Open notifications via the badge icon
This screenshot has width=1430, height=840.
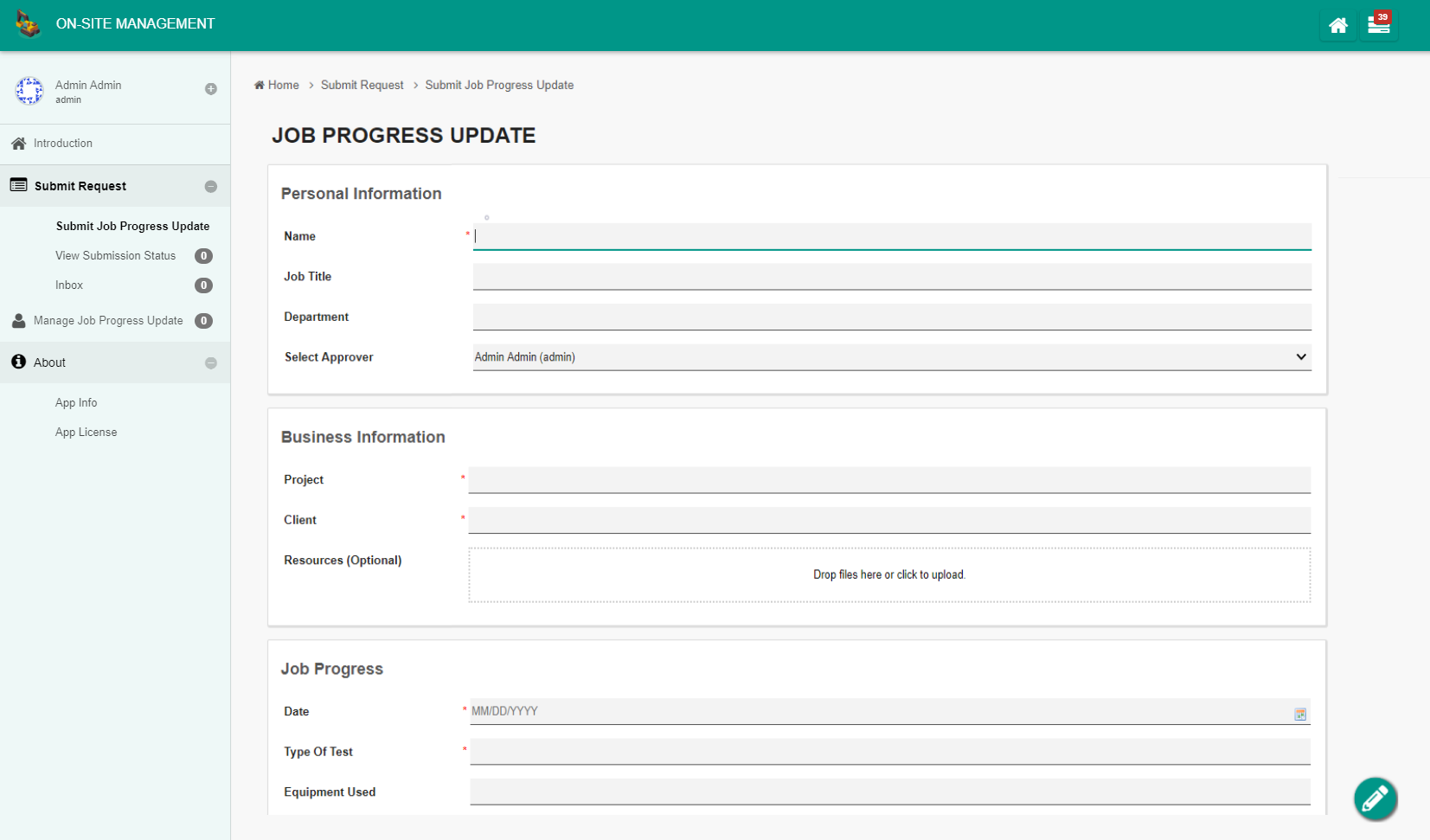[1378, 23]
